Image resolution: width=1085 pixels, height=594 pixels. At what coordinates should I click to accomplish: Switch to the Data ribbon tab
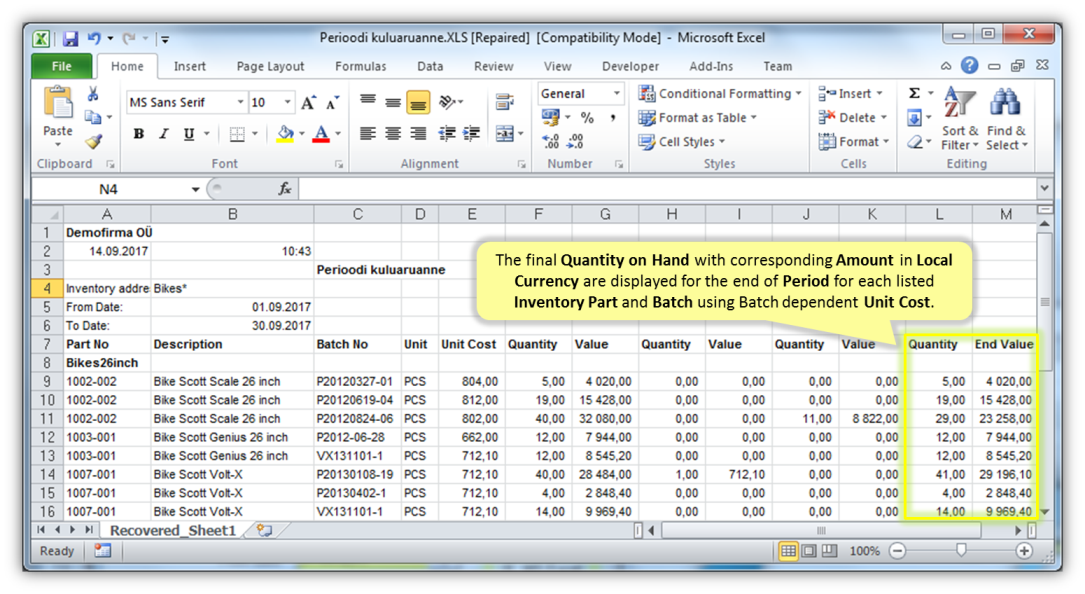pyautogui.click(x=430, y=66)
